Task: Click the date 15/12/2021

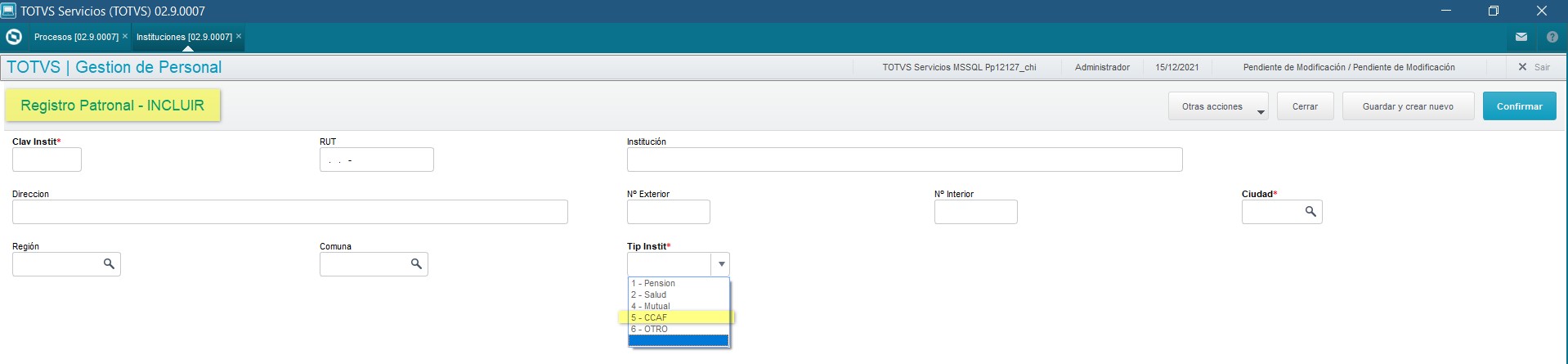Action: [1176, 67]
